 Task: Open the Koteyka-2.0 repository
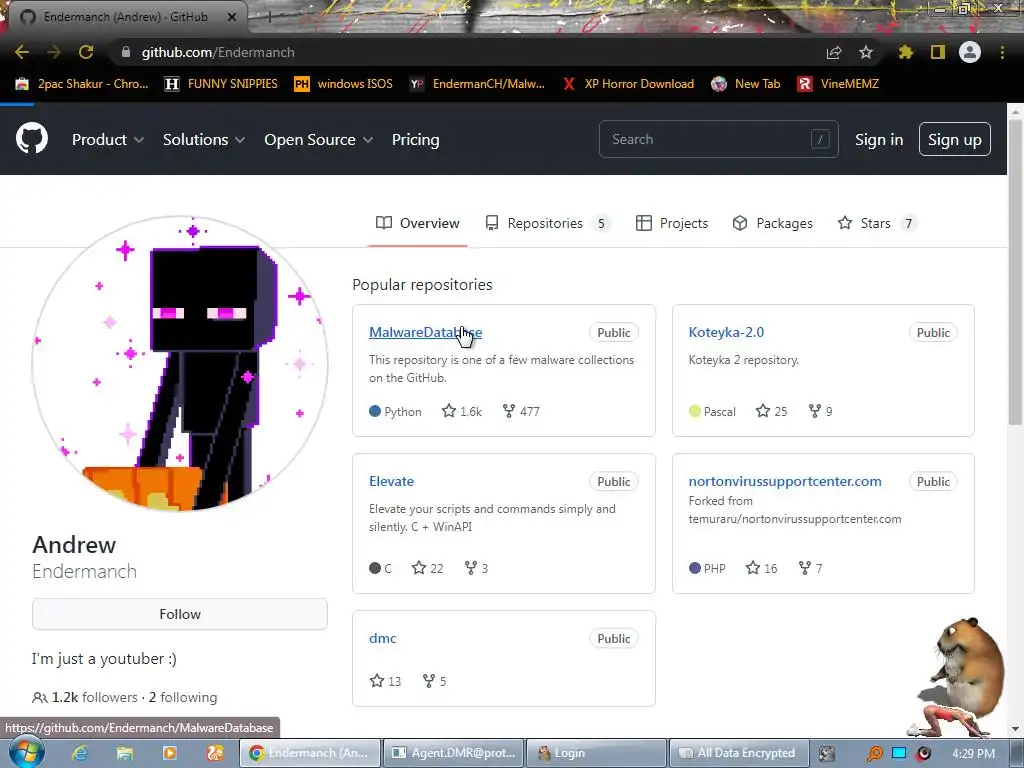pos(726,332)
